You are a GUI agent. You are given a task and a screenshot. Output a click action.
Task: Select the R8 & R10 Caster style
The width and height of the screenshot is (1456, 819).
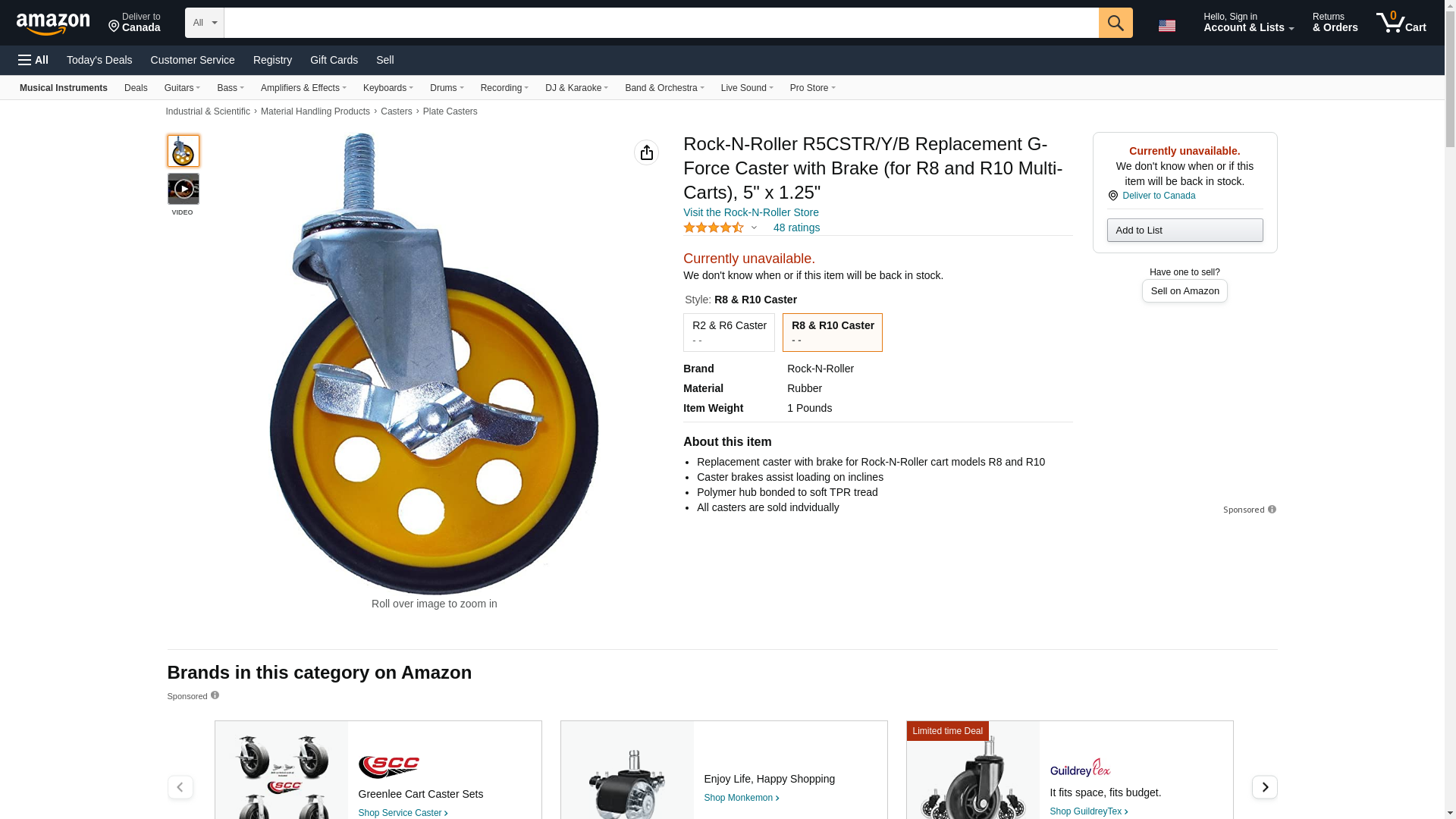832,332
